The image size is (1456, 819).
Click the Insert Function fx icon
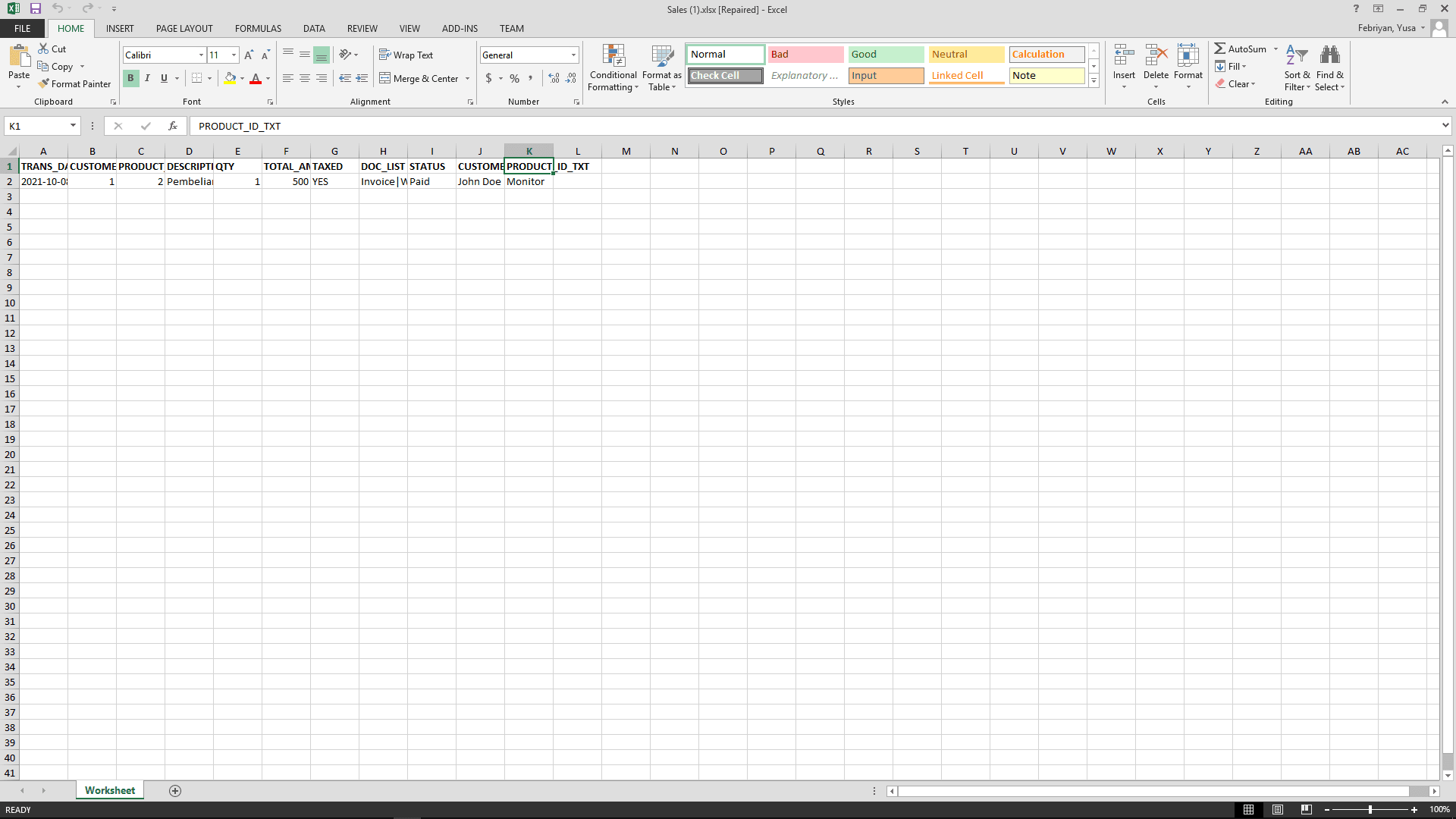pos(173,126)
